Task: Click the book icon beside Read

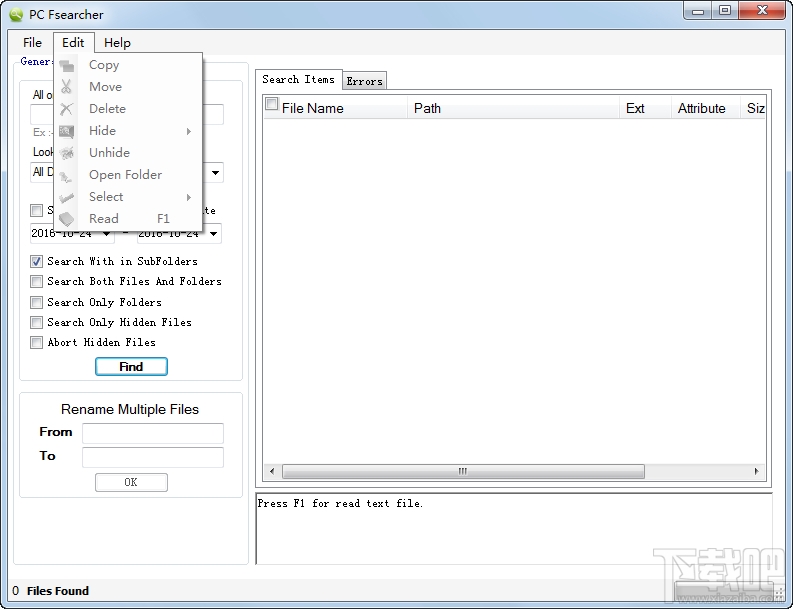Action: pyautogui.click(x=66, y=219)
